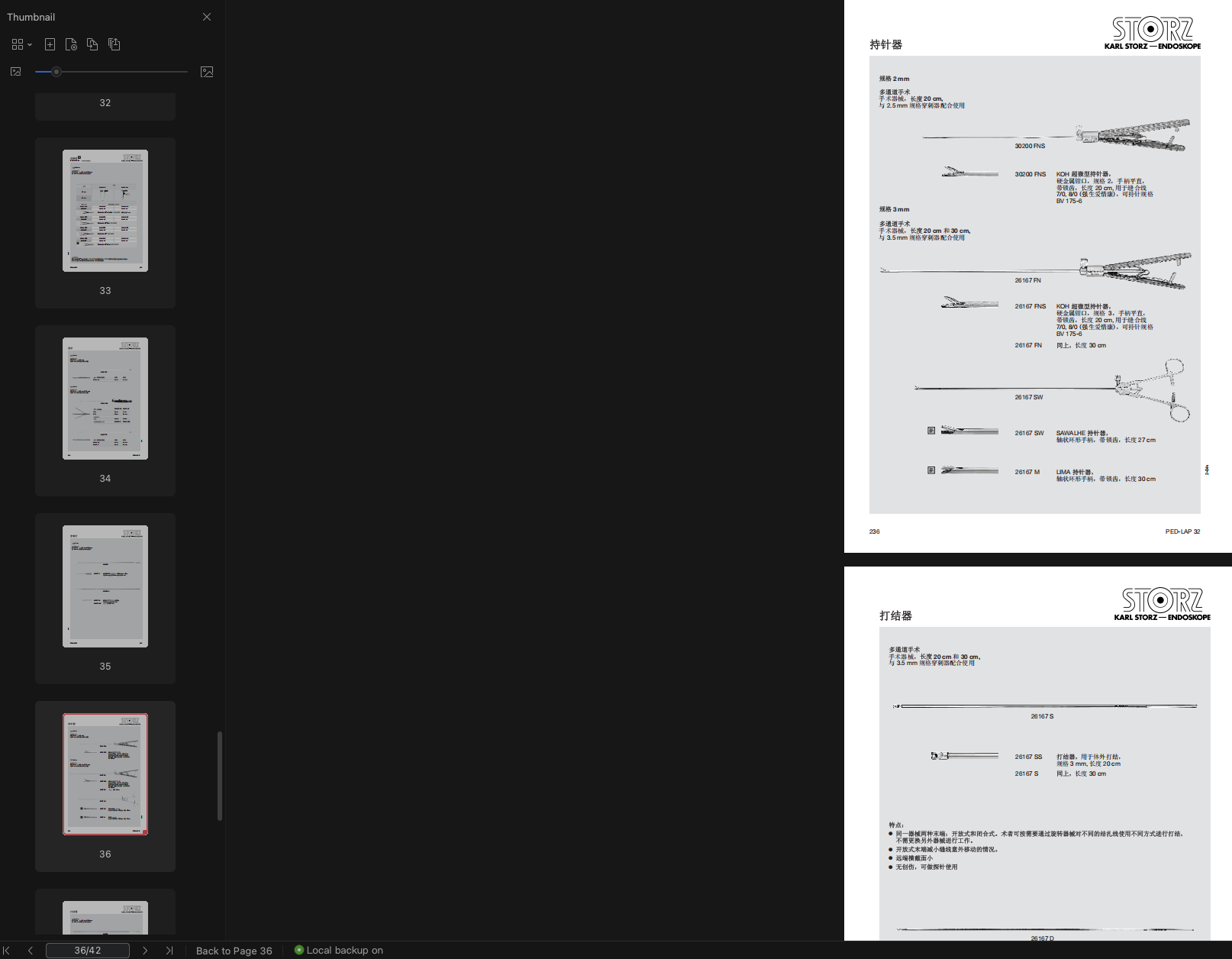Click the small thumbnail size icon
The height and width of the screenshot is (959, 1232).
tap(15, 72)
